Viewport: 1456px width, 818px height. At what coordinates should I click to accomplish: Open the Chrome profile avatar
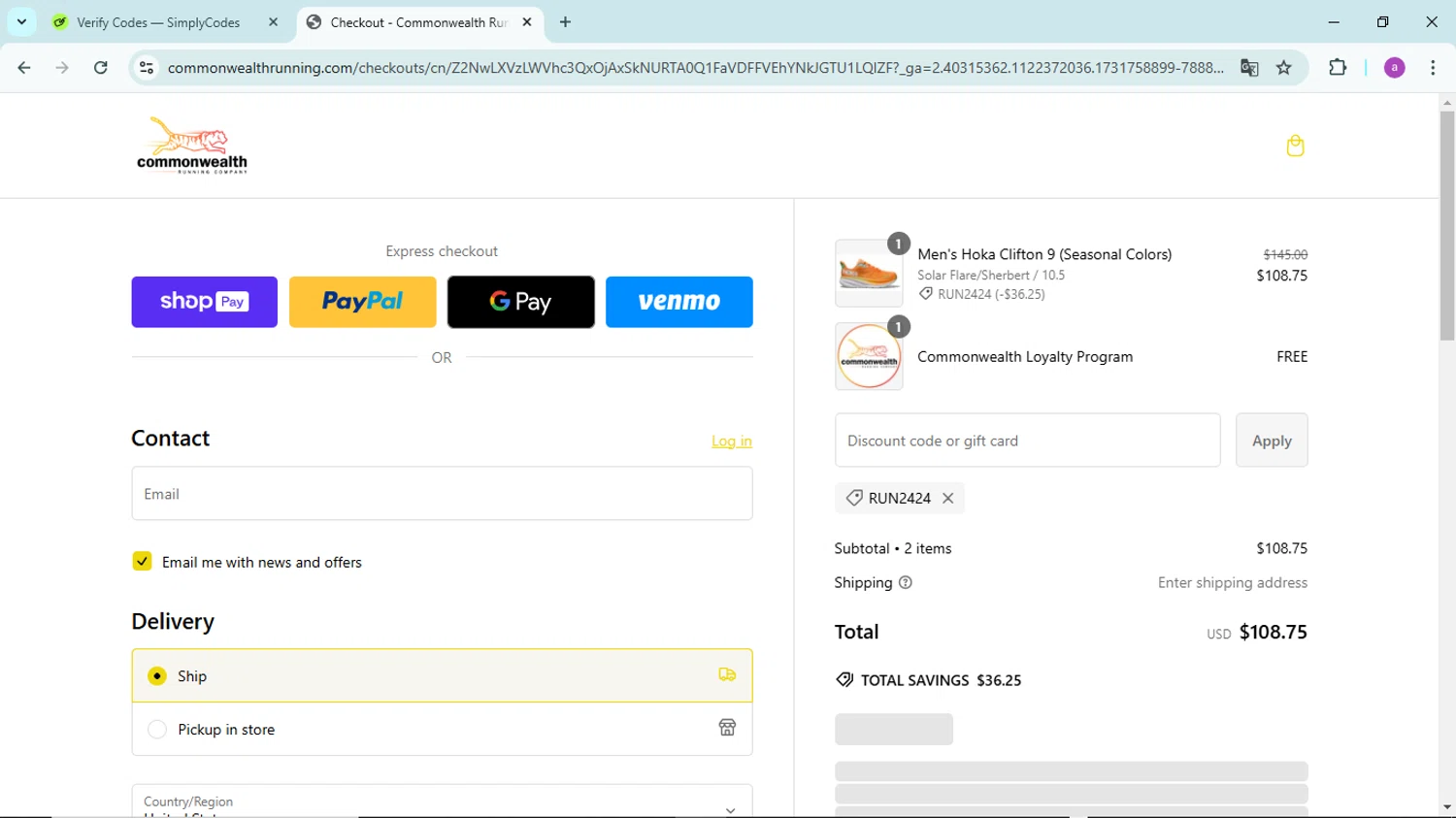pos(1394,68)
